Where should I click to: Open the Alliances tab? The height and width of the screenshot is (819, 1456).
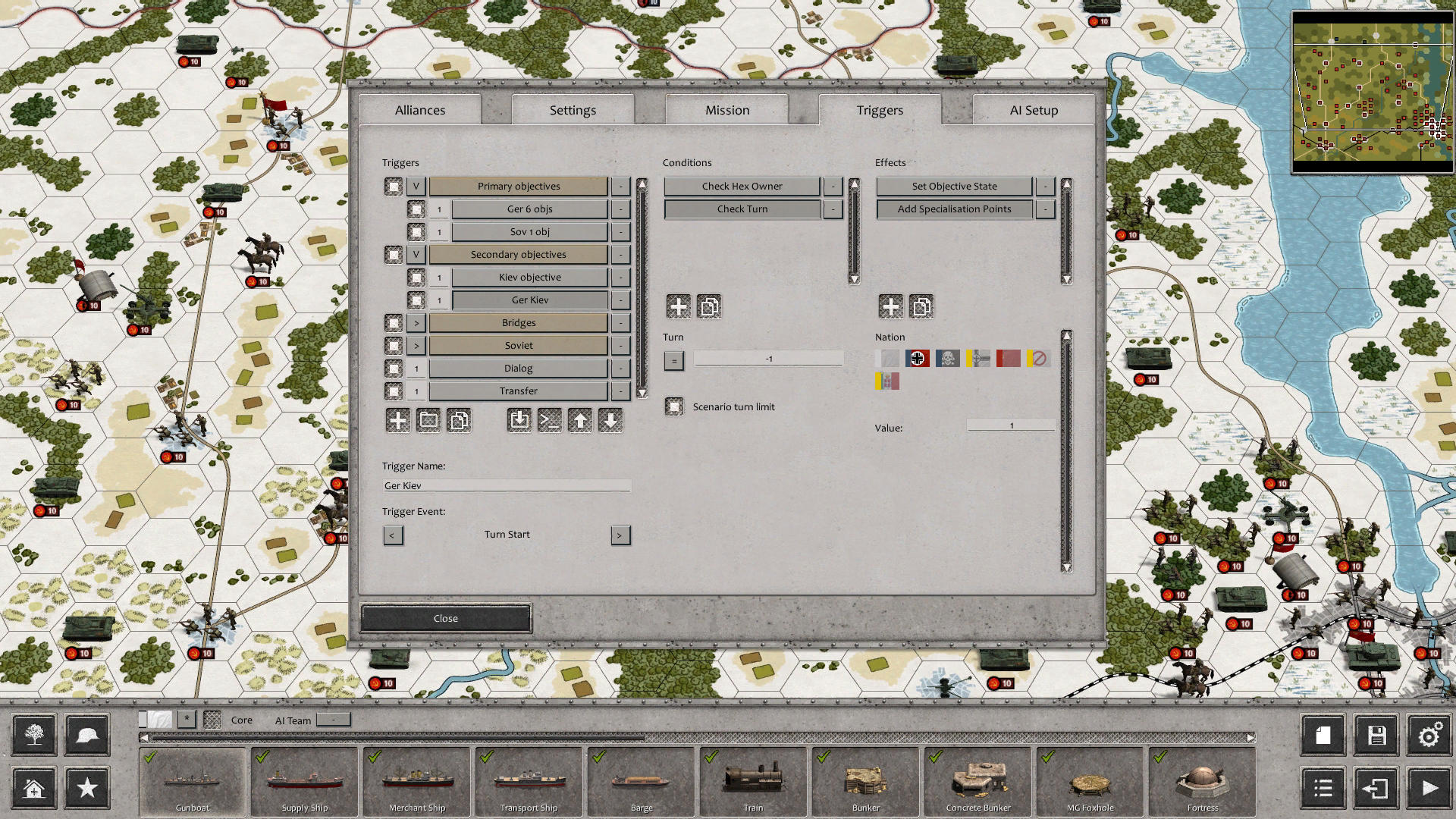(420, 110)
